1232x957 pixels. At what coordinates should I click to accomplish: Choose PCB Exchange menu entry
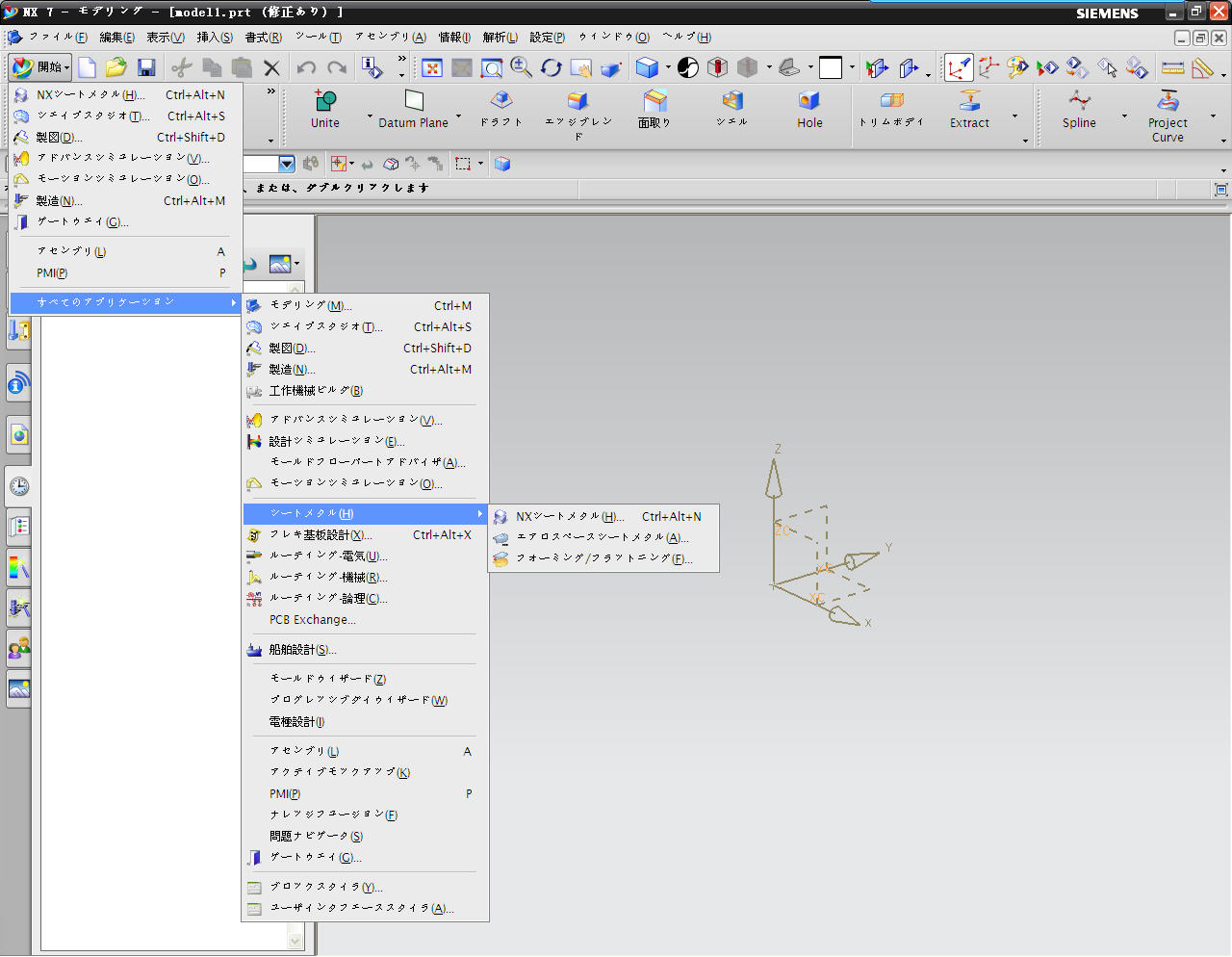pyautogui.click(x=366, y=619)
